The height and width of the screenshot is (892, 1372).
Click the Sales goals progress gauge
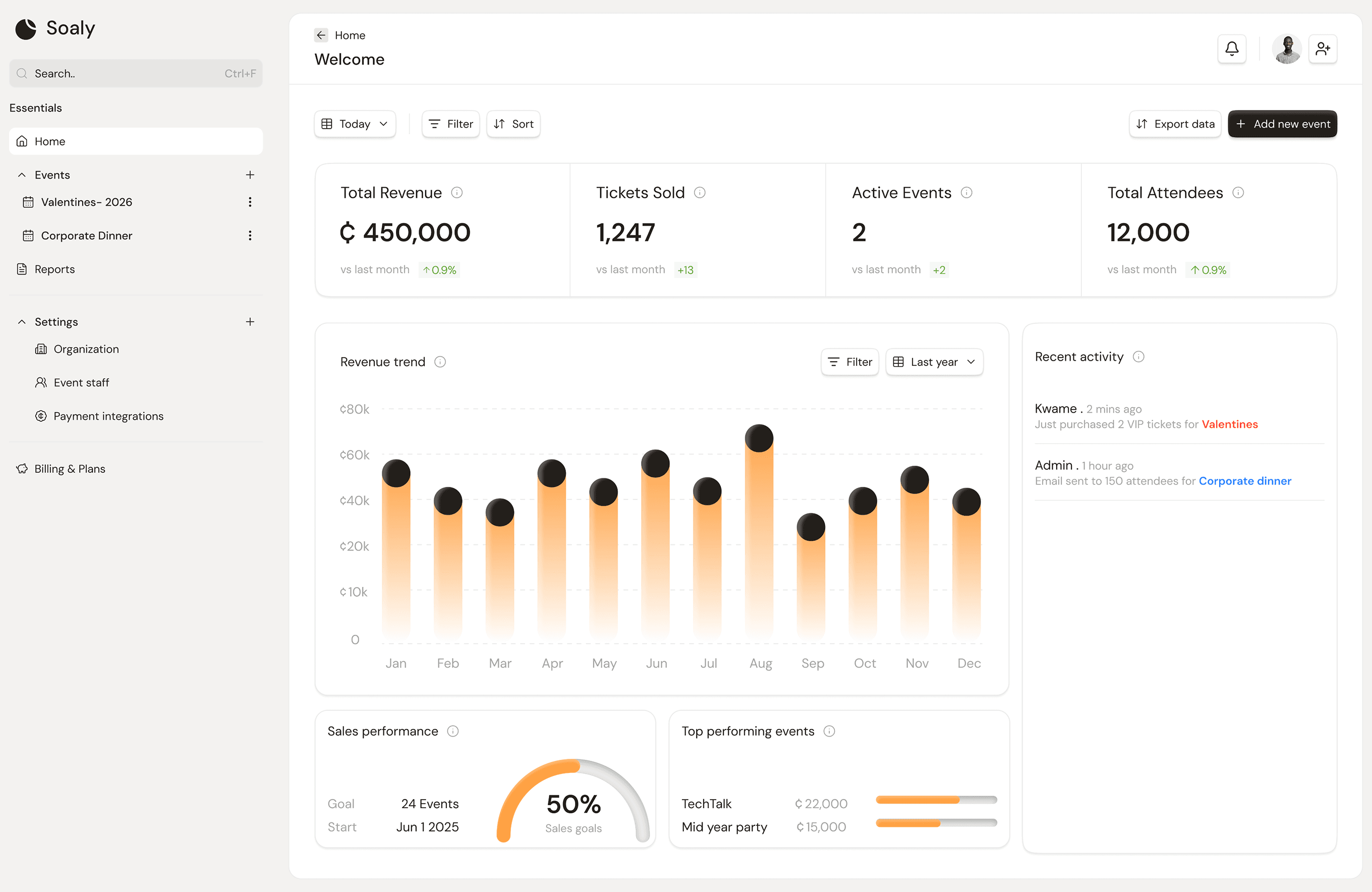pyautogui.click(x=573, y=807)
